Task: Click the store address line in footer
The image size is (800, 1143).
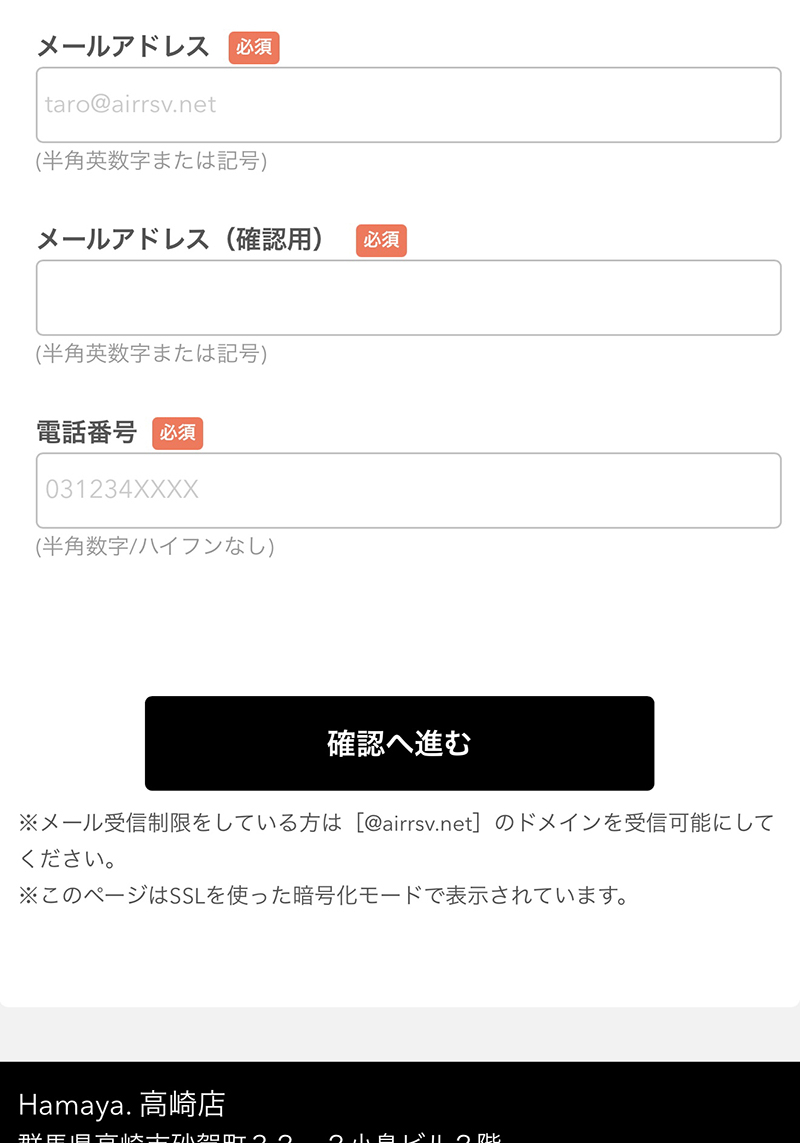Action: [x=260, y=1137]
